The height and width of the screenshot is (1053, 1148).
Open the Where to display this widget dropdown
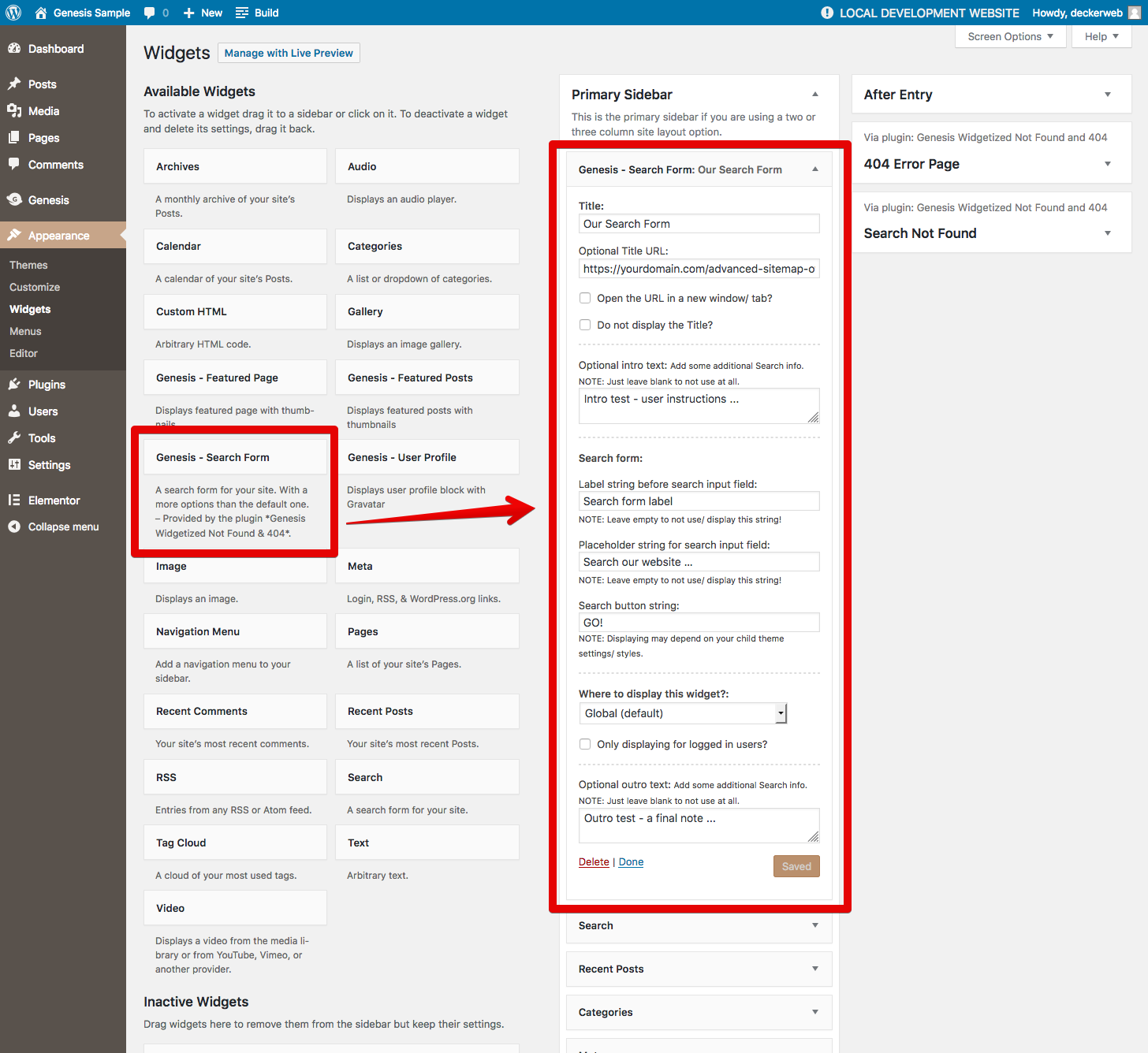point(683,713)
